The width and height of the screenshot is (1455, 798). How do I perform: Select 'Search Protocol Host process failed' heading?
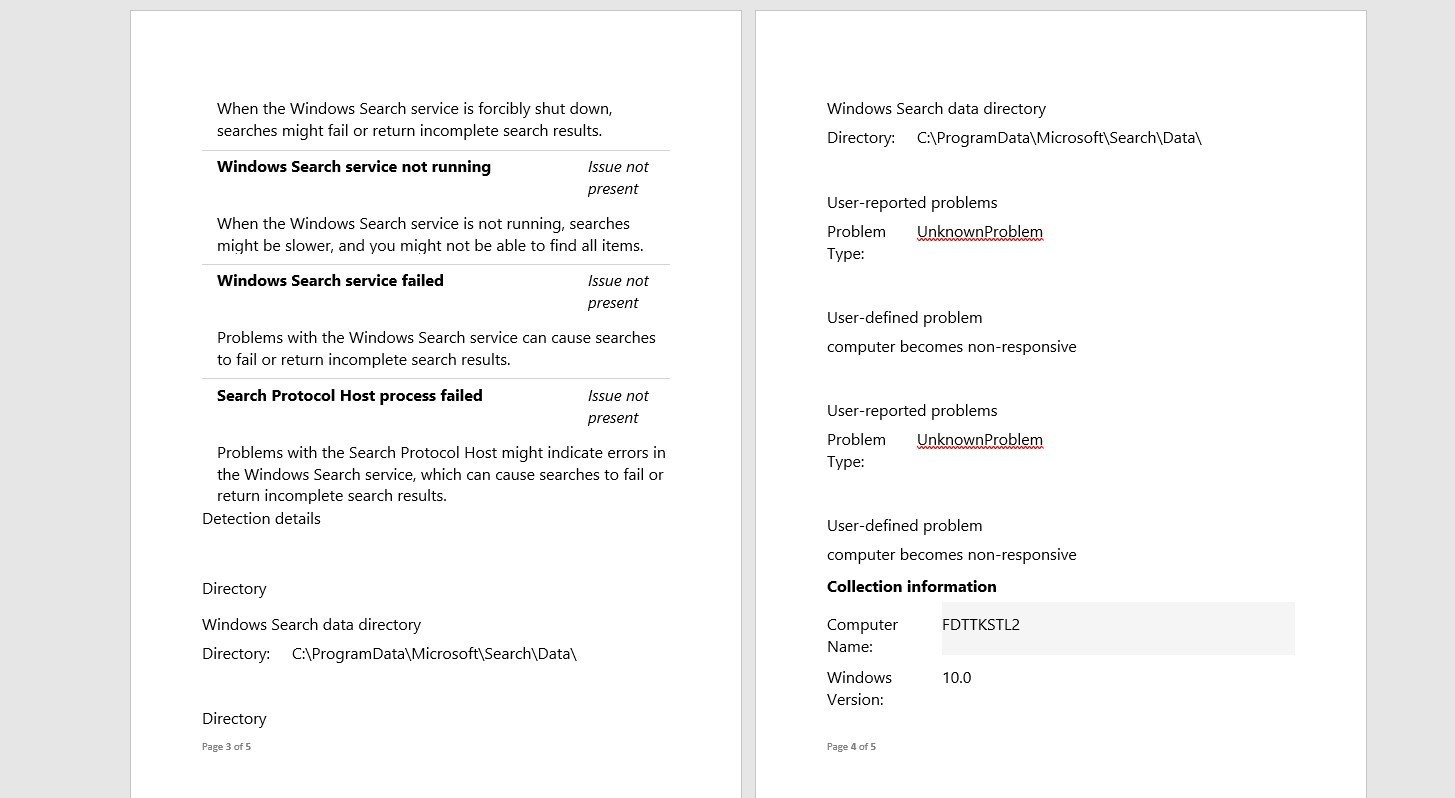tap(349, 396)
